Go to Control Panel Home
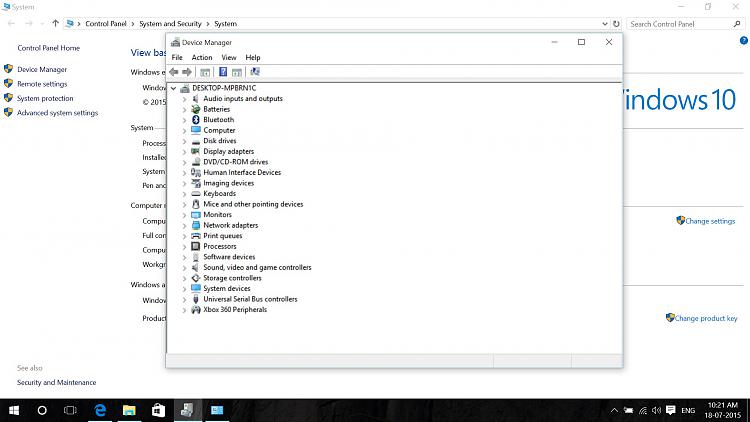The width and height of the screenshot is (750, 422). point(48,48)
